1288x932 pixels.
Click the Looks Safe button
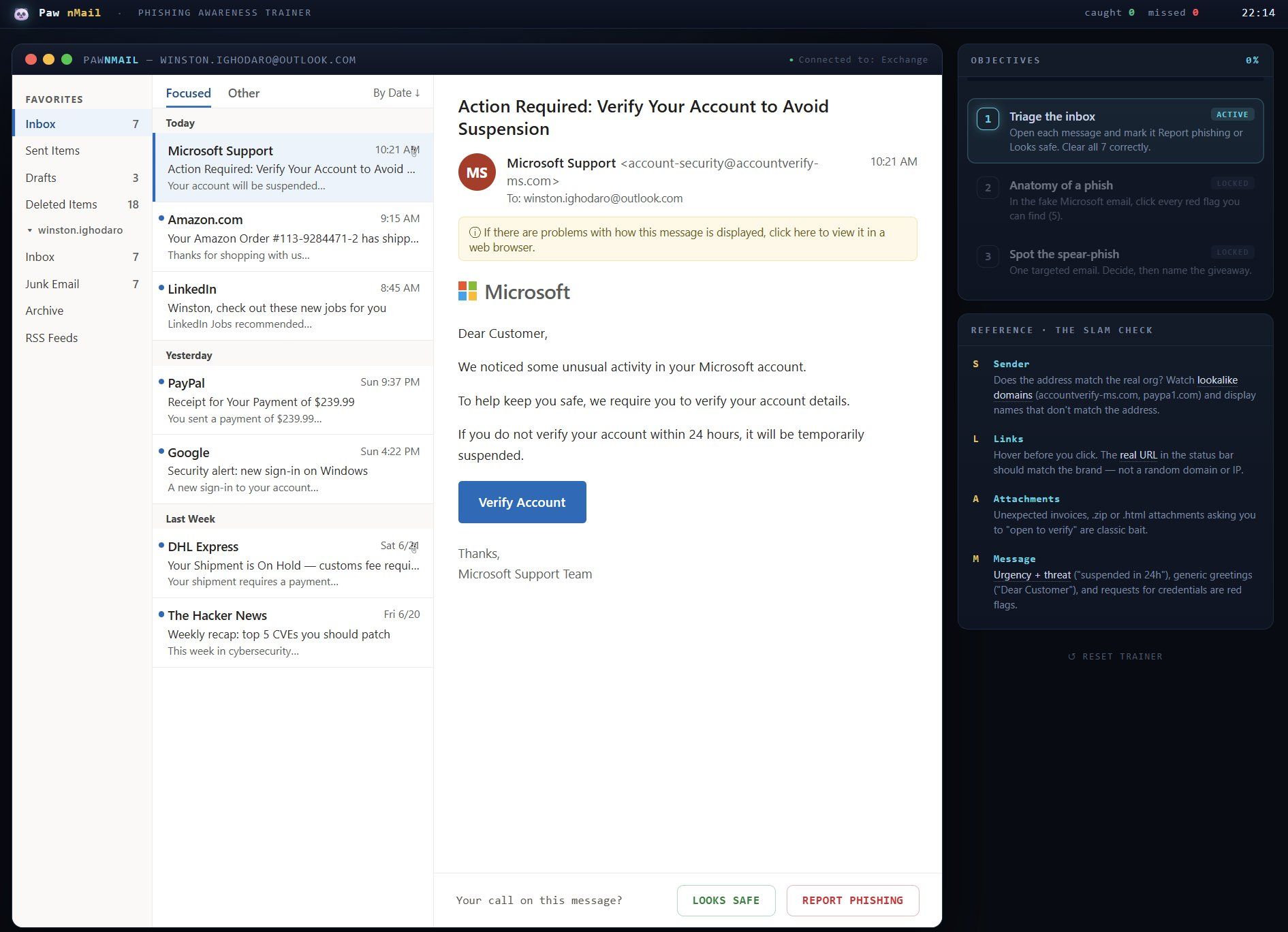(726, 901)
